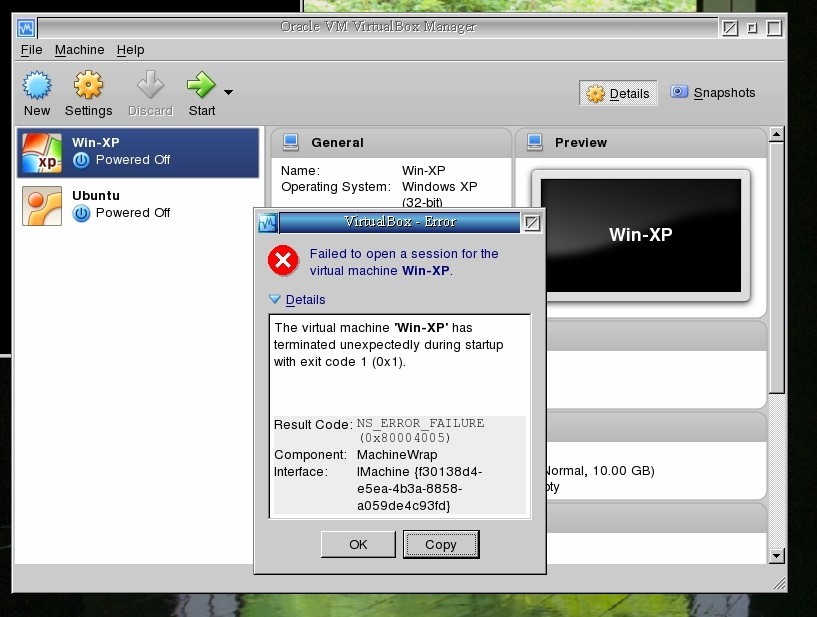Open the Help menu

pos(130,50)
